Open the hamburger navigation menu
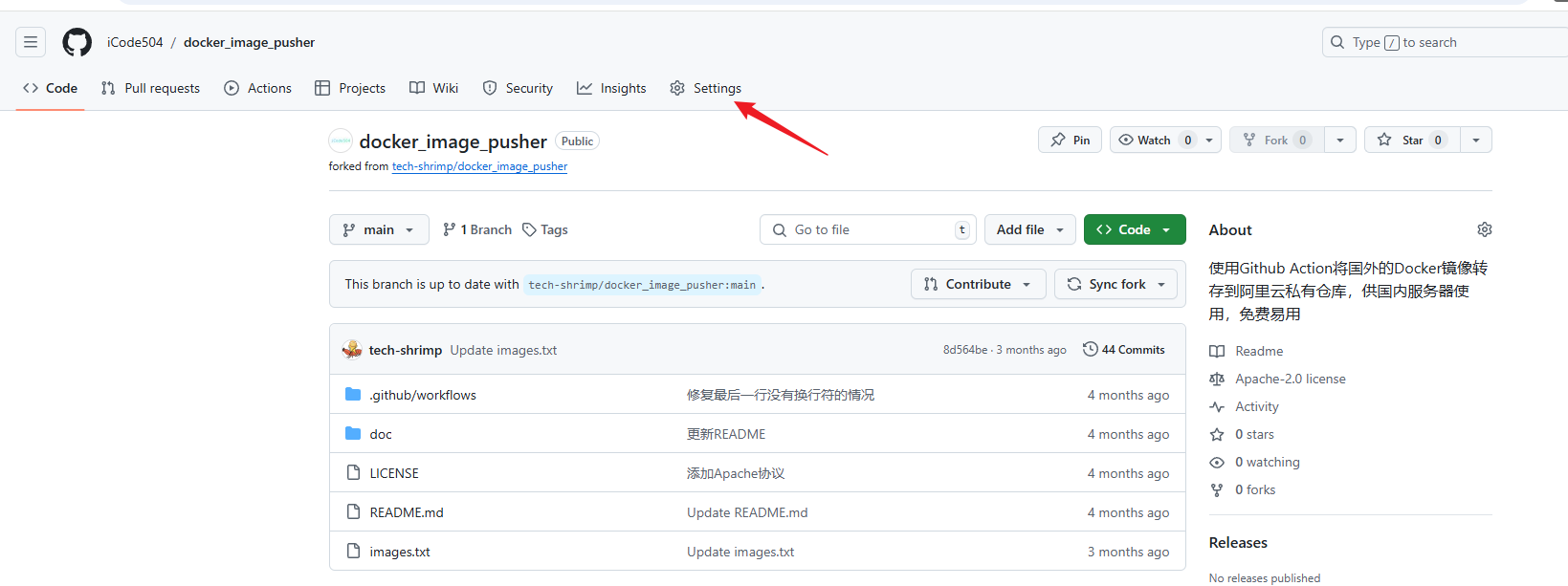 tap(31, 42)
